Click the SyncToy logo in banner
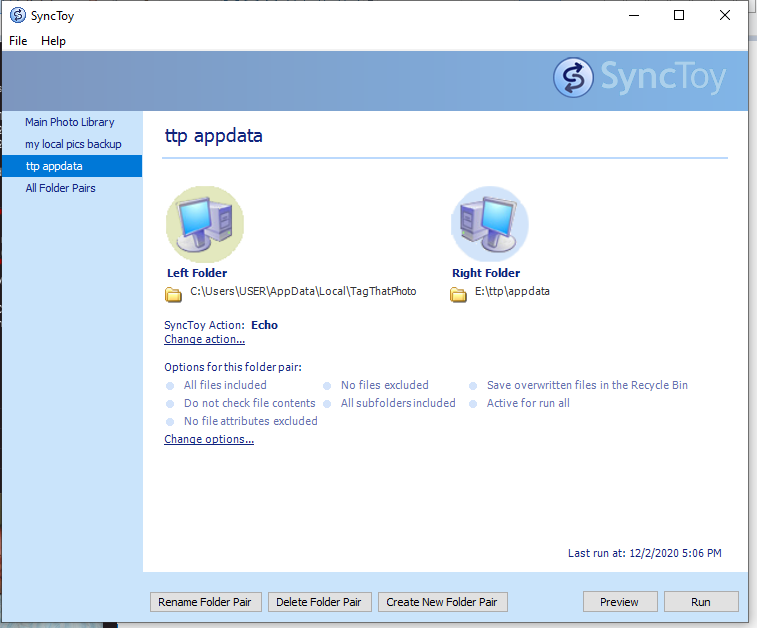 point(640,77)
